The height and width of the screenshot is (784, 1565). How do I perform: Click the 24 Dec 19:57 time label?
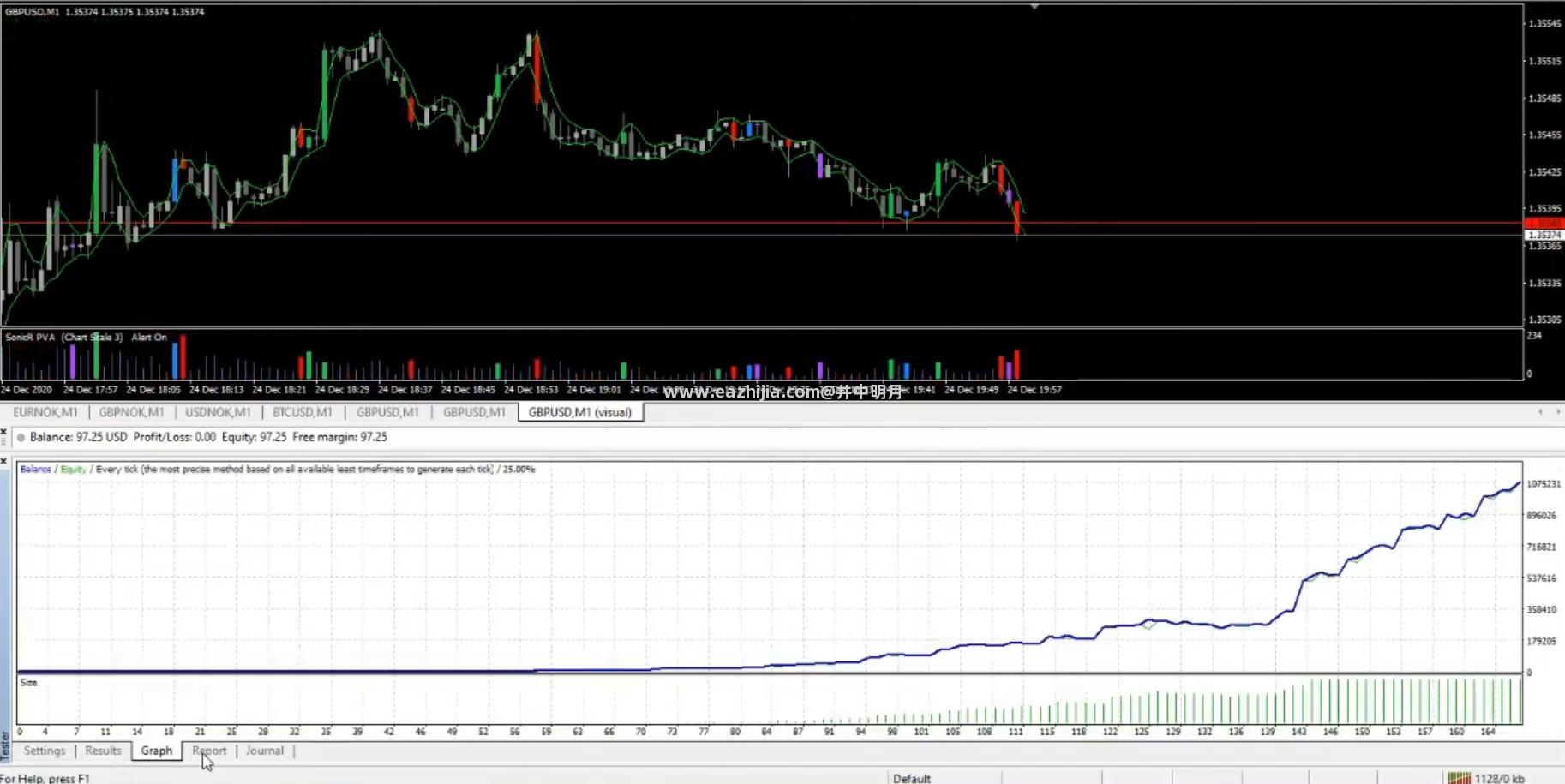click(x=1034, y=390)
